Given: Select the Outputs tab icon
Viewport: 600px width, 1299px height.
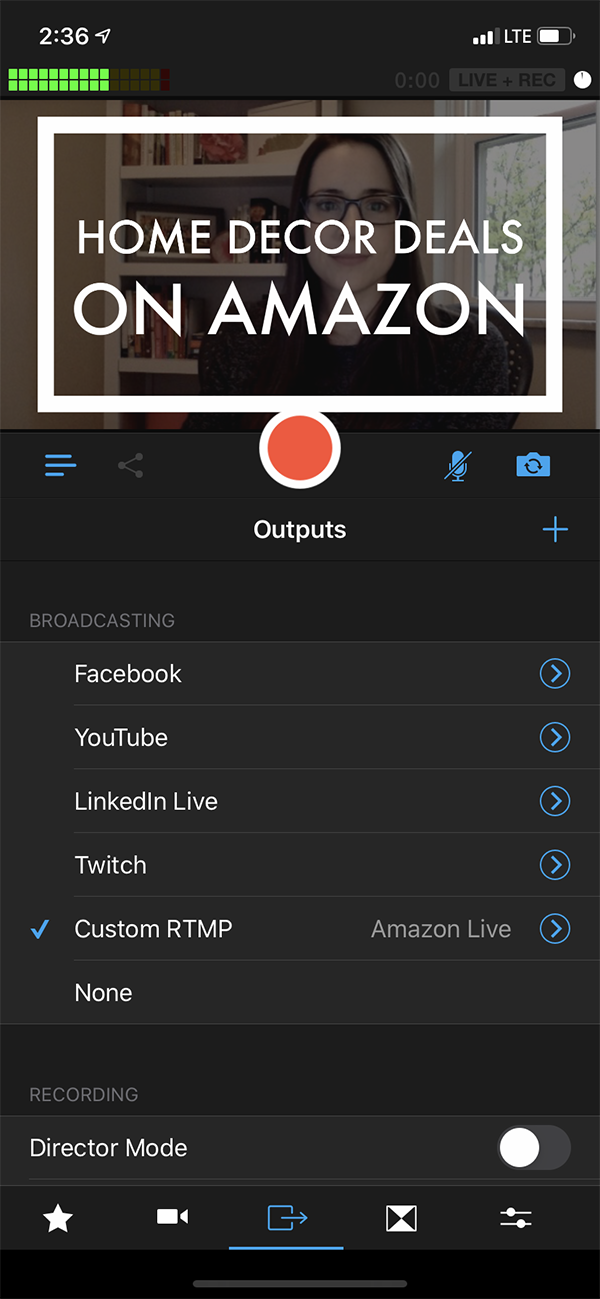Looking at the screenshot, I should click(x=287, y=1217).
